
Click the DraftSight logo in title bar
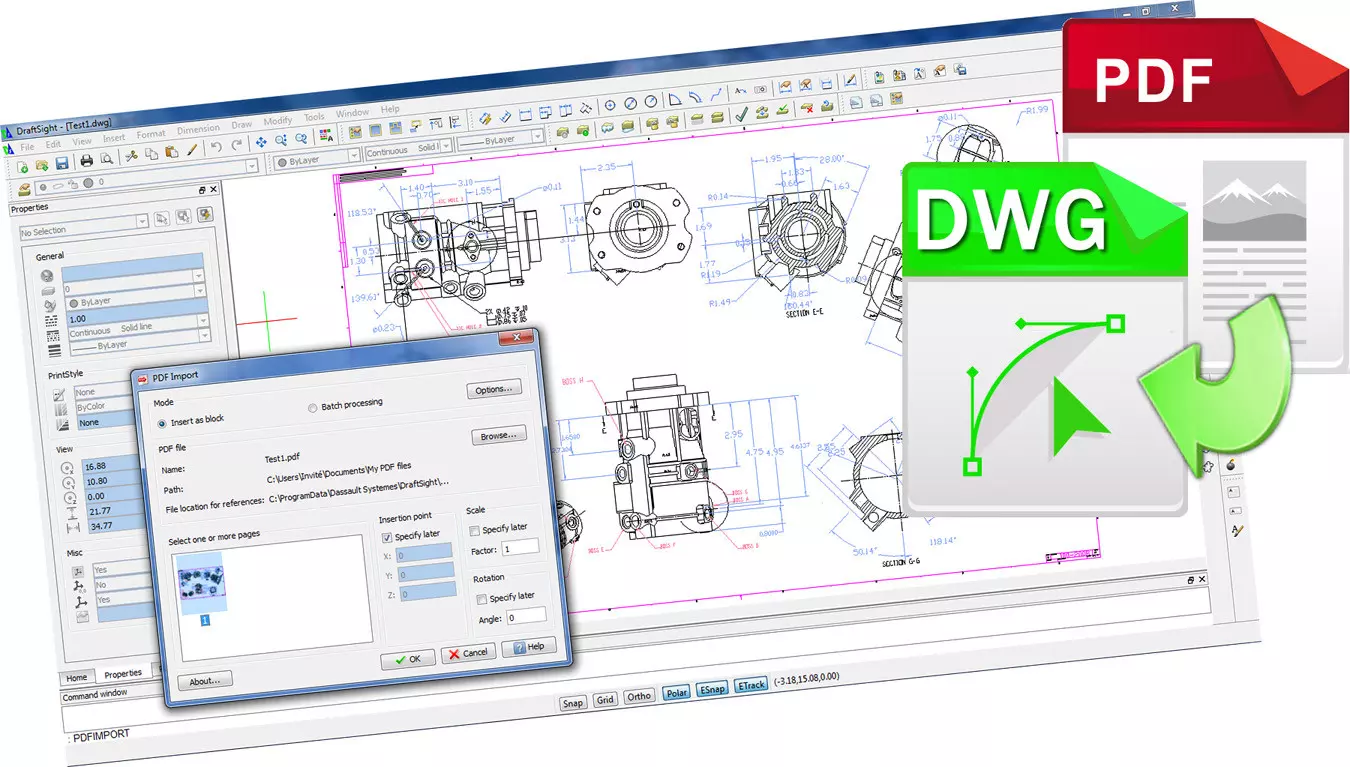tap(8, 133)
